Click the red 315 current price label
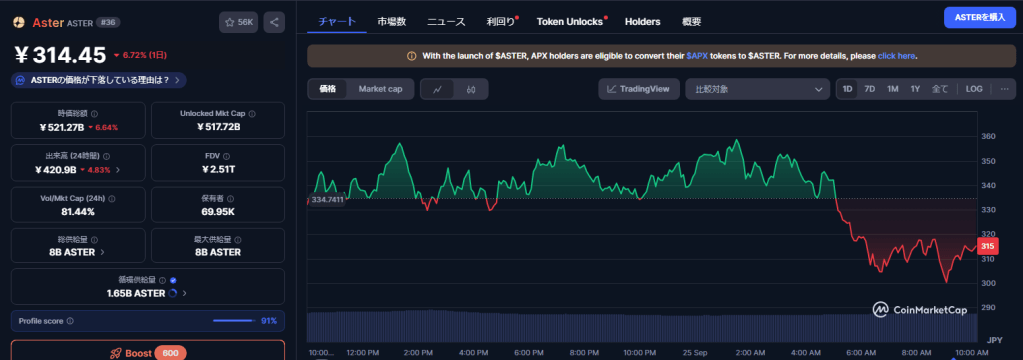 (988, 247)
